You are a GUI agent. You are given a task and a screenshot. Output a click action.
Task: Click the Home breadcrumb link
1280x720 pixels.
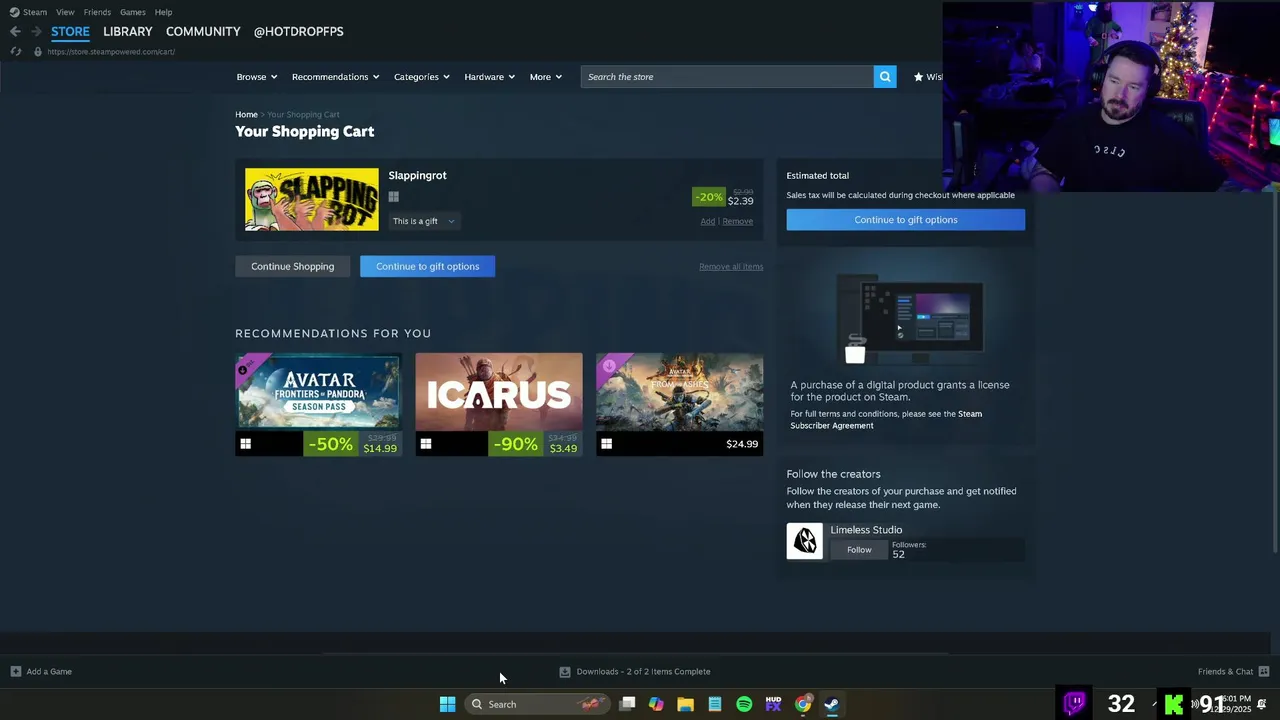(246, 114)
